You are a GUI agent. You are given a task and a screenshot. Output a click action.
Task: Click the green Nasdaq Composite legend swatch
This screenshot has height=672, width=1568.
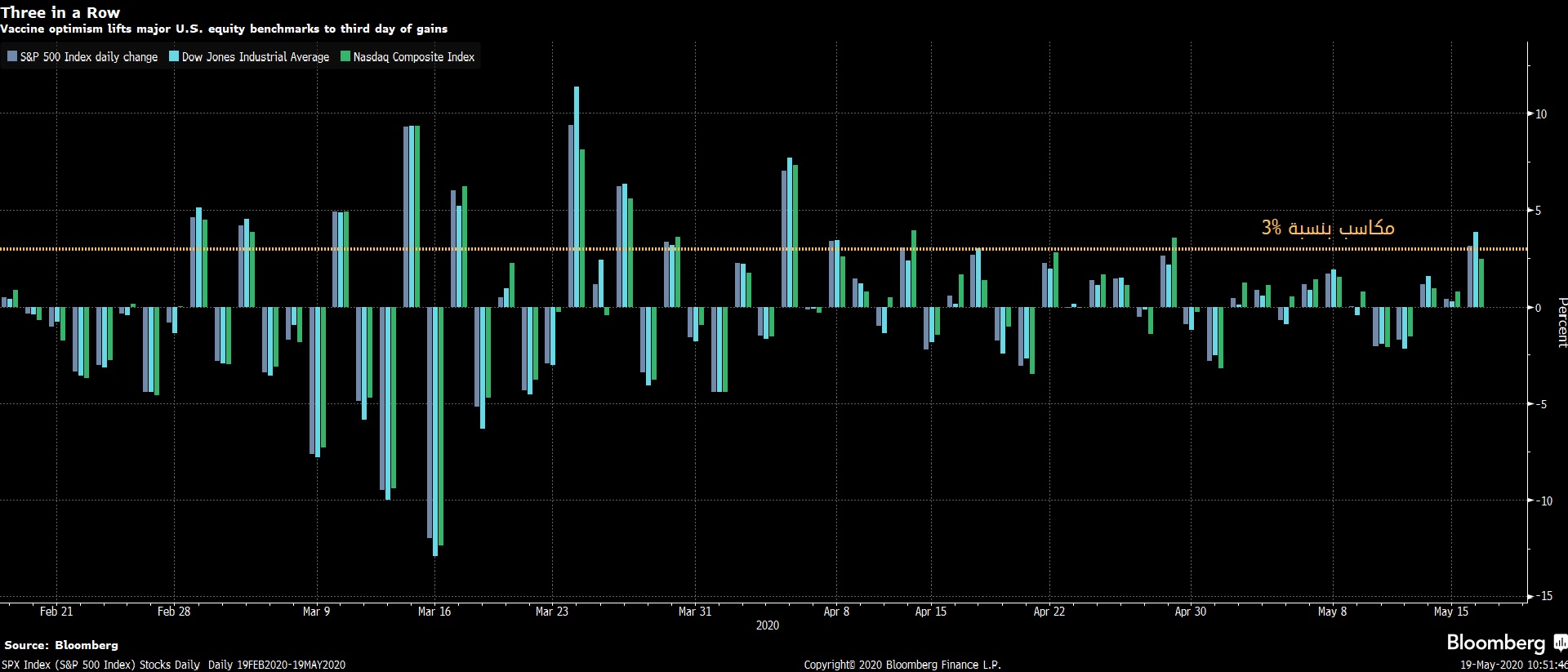(x=345, y=57)
